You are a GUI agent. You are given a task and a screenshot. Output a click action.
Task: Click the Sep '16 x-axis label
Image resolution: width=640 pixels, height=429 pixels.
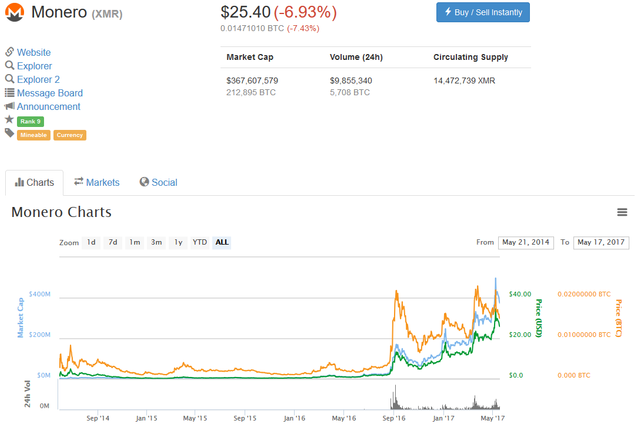[393, 418]
